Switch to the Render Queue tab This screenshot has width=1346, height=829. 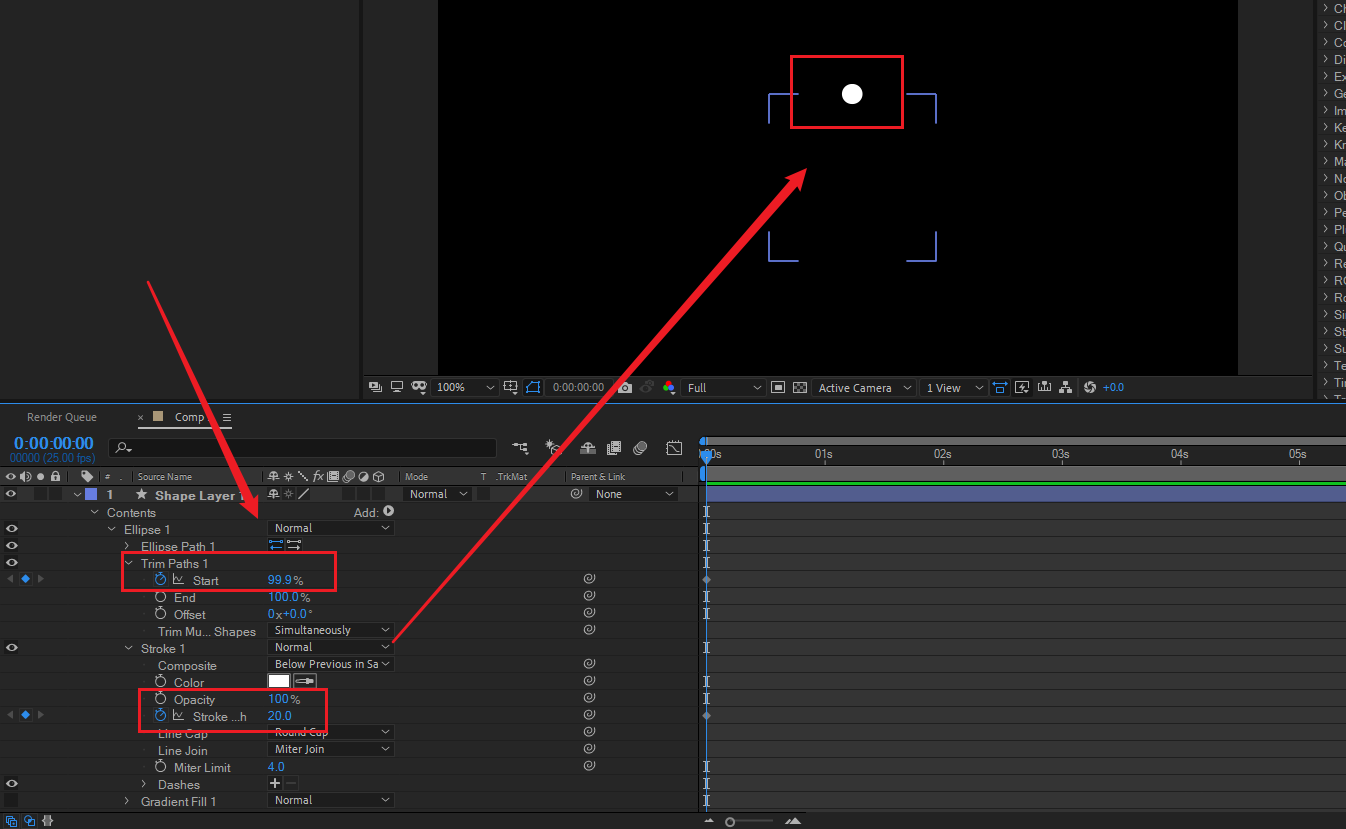point(62,417)
